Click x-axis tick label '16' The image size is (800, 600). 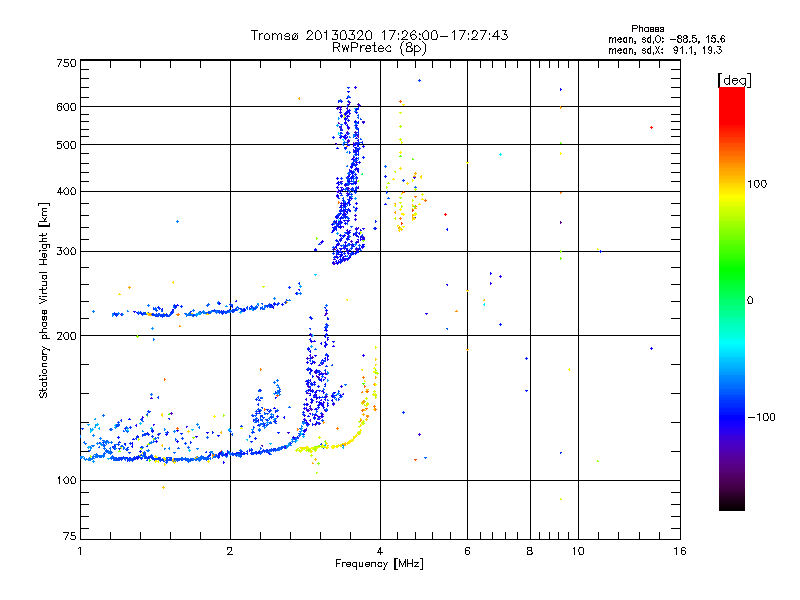click(680, 551)
